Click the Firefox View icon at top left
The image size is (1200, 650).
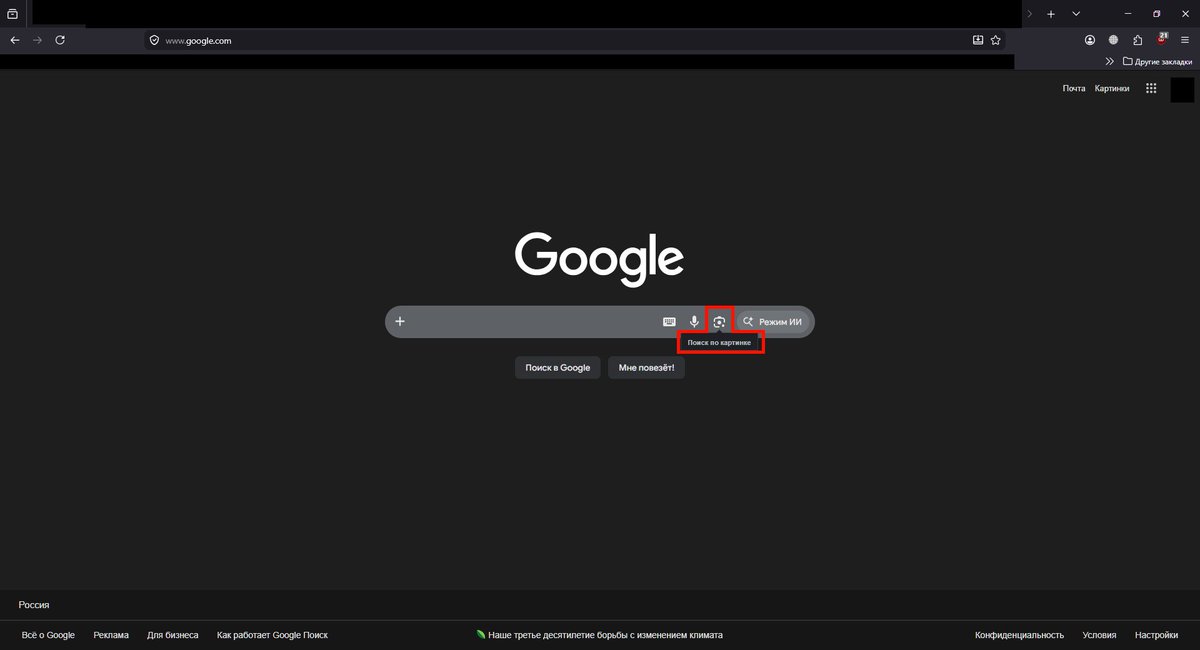(x=13, y=14)
